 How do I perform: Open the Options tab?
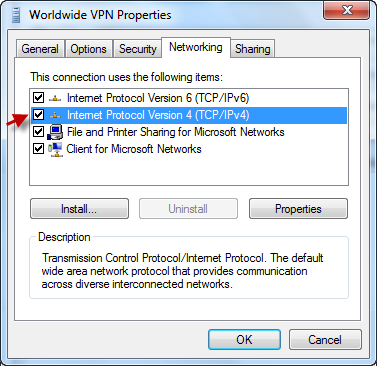click(89, 49)
